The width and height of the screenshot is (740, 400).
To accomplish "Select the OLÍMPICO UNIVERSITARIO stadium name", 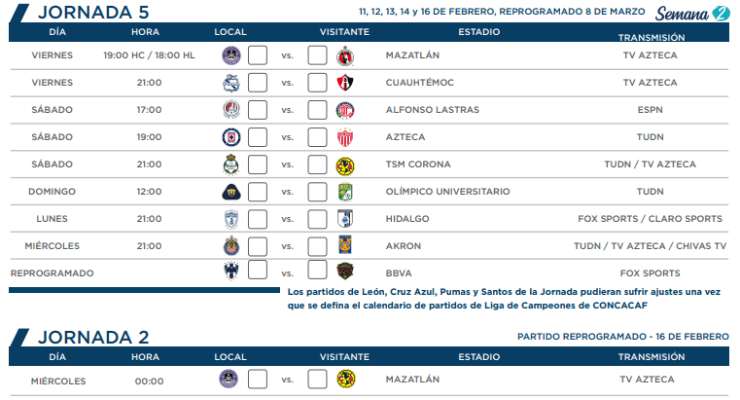I will pyautogui.click(x=447, y=191).
